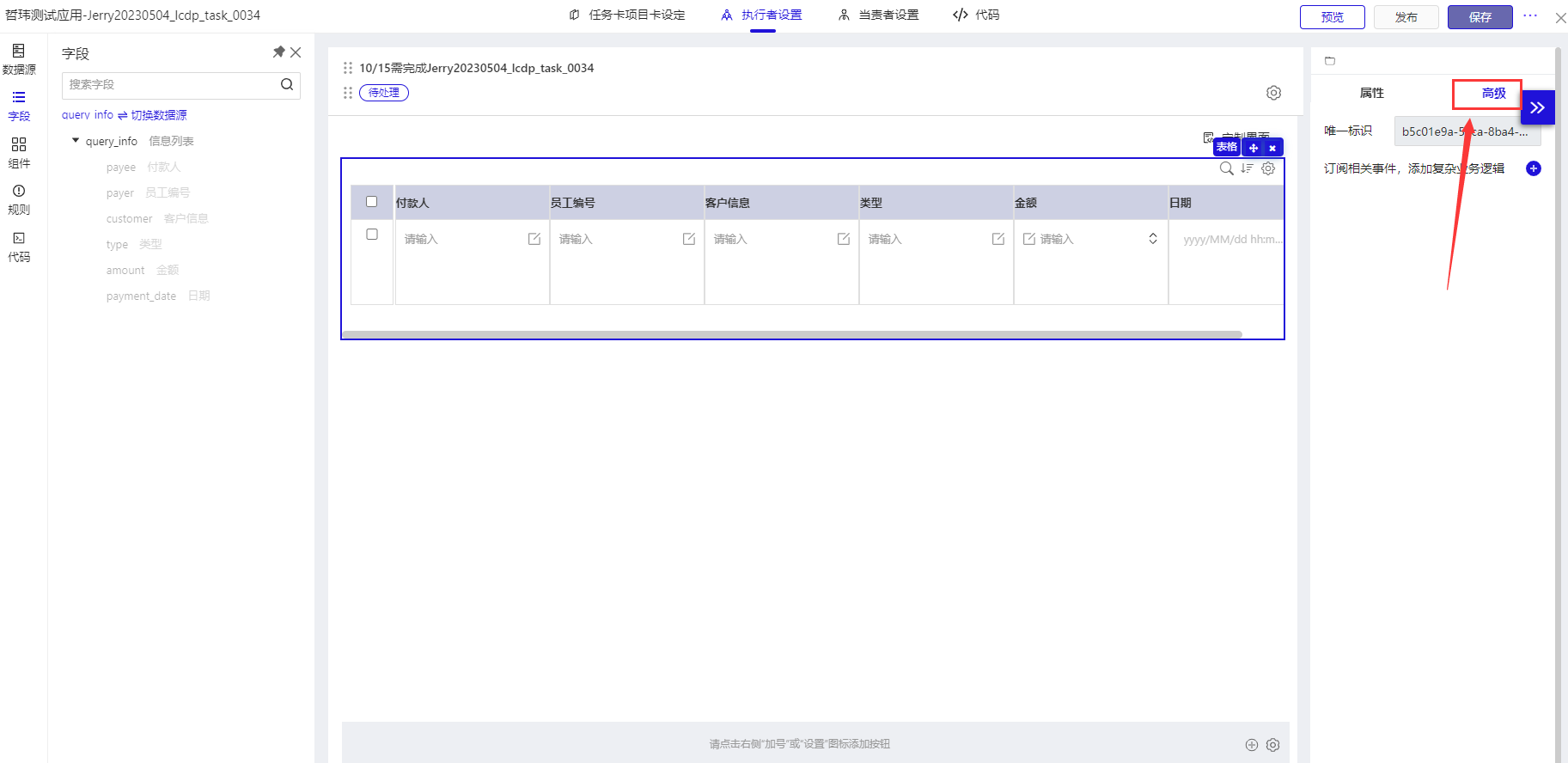Screen dimensions: 1568x763
Task: Open the 组件 components panel
Action: click(19, 152)
